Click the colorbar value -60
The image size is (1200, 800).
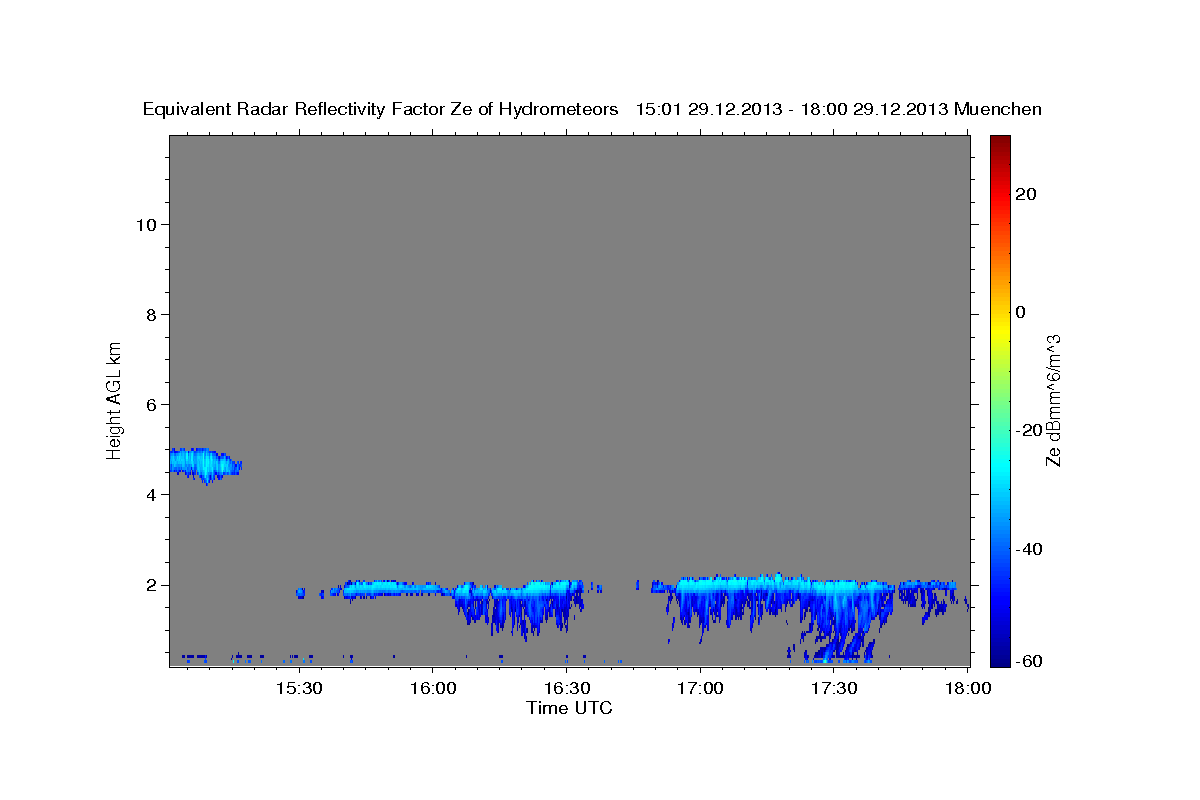pyautogui.click(x=1027, y=660)
